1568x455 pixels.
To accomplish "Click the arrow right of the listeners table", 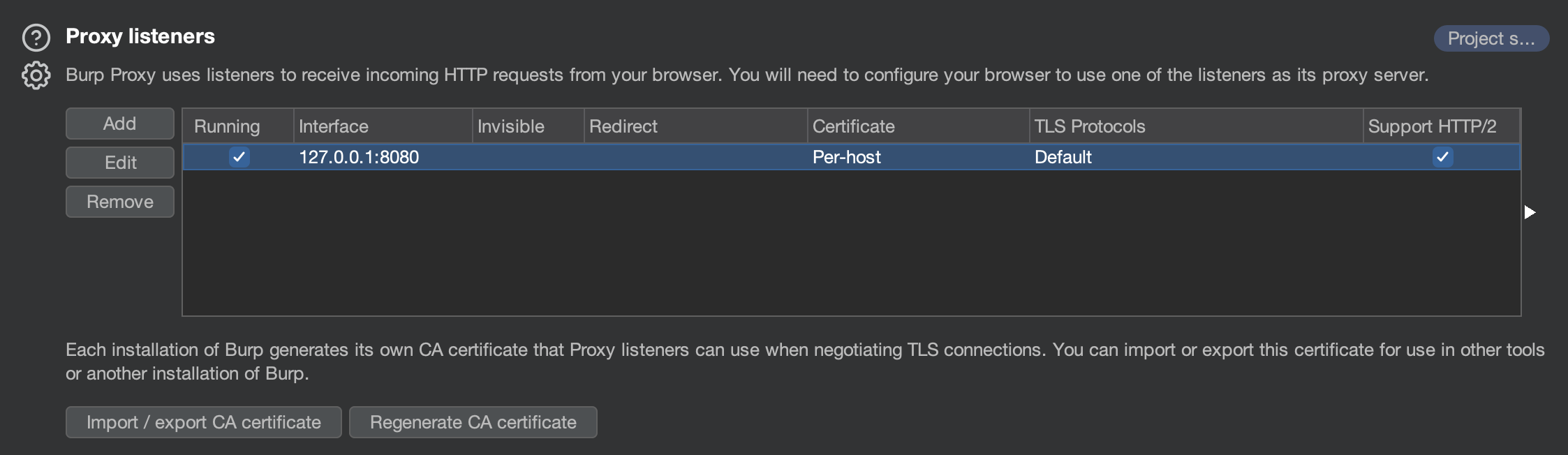I will coord(1530,212).
